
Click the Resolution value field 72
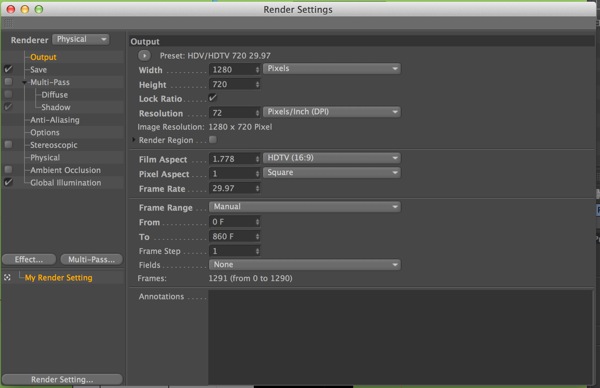coord(231,113)
